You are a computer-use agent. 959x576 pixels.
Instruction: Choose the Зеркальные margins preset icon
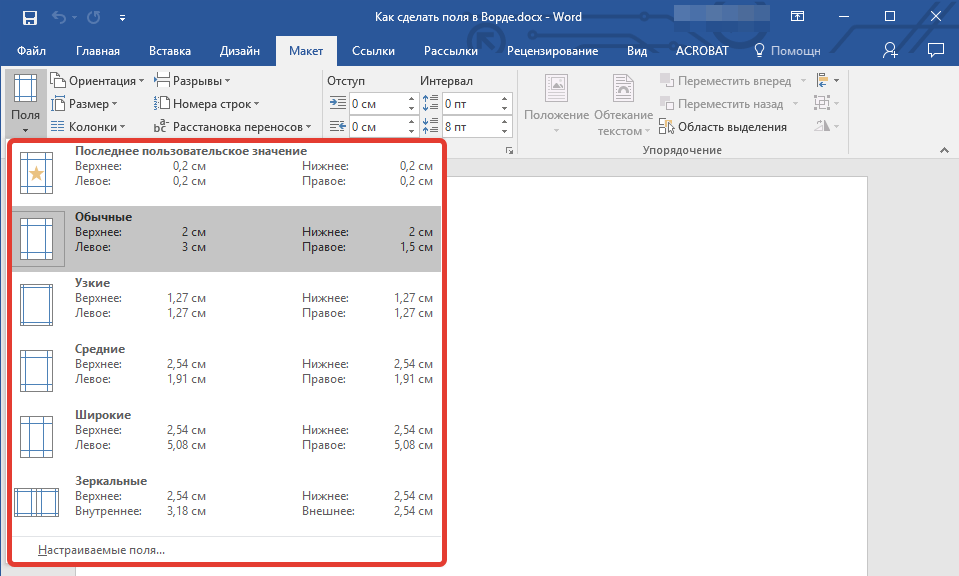(37, 503)
